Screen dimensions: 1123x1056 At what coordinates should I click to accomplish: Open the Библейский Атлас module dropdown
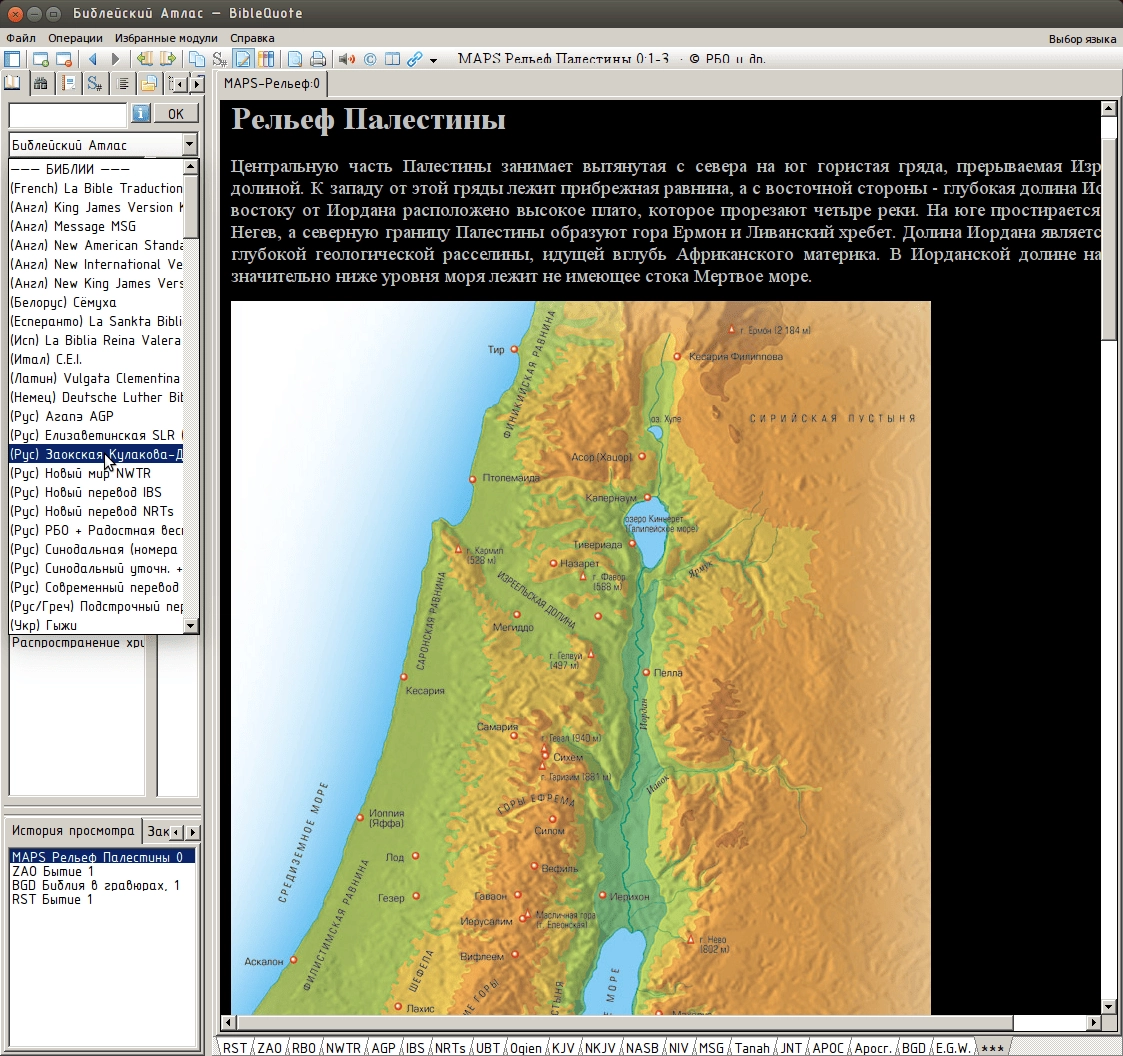(x=189, y=145)
